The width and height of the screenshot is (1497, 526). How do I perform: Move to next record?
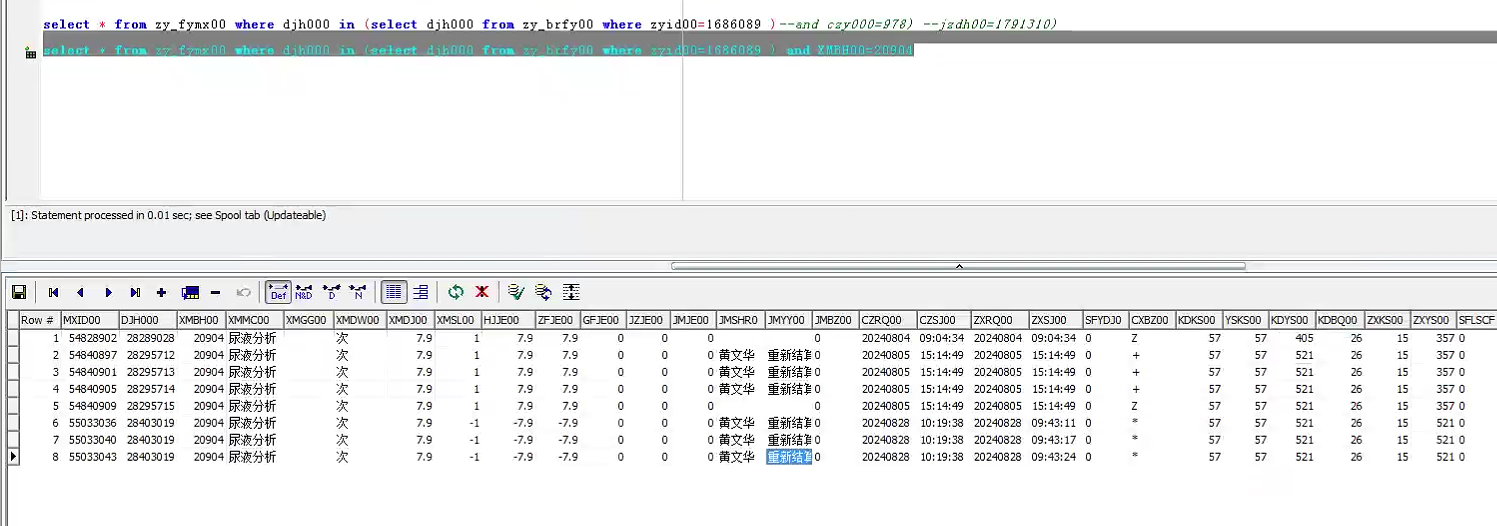(x=108, y=292)
